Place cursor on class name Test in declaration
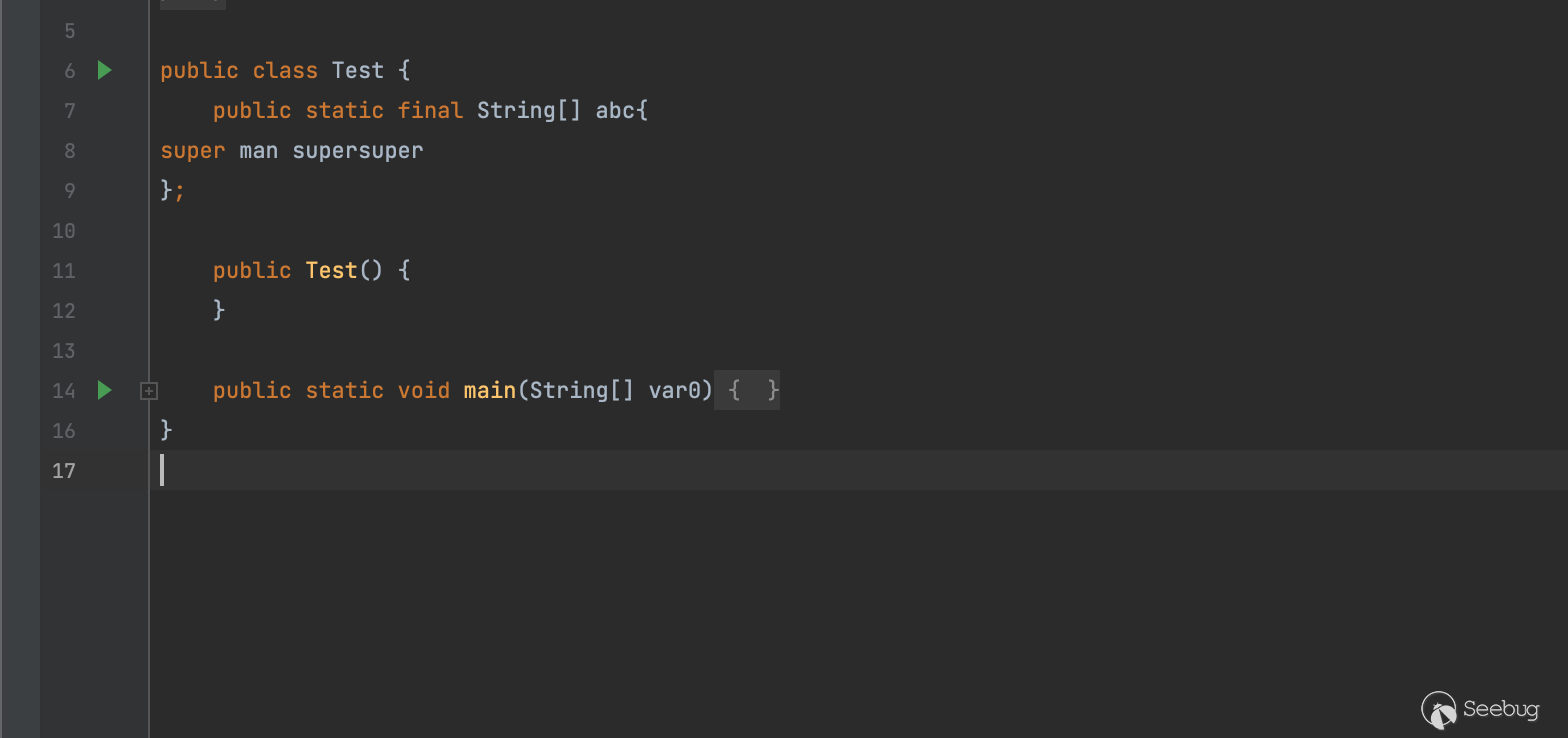This screenshot has width=1568, height=738. 357,71
